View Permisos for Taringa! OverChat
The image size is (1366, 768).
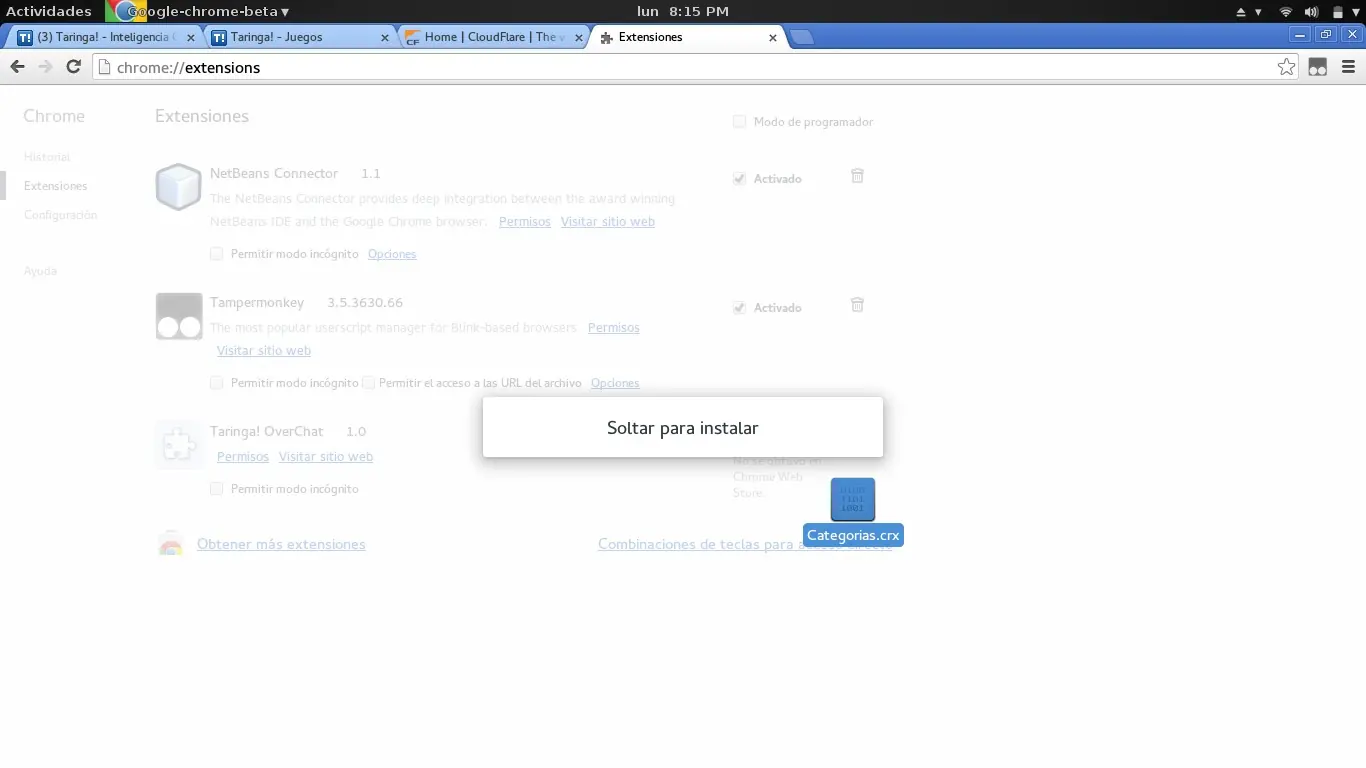coord(243,457)
